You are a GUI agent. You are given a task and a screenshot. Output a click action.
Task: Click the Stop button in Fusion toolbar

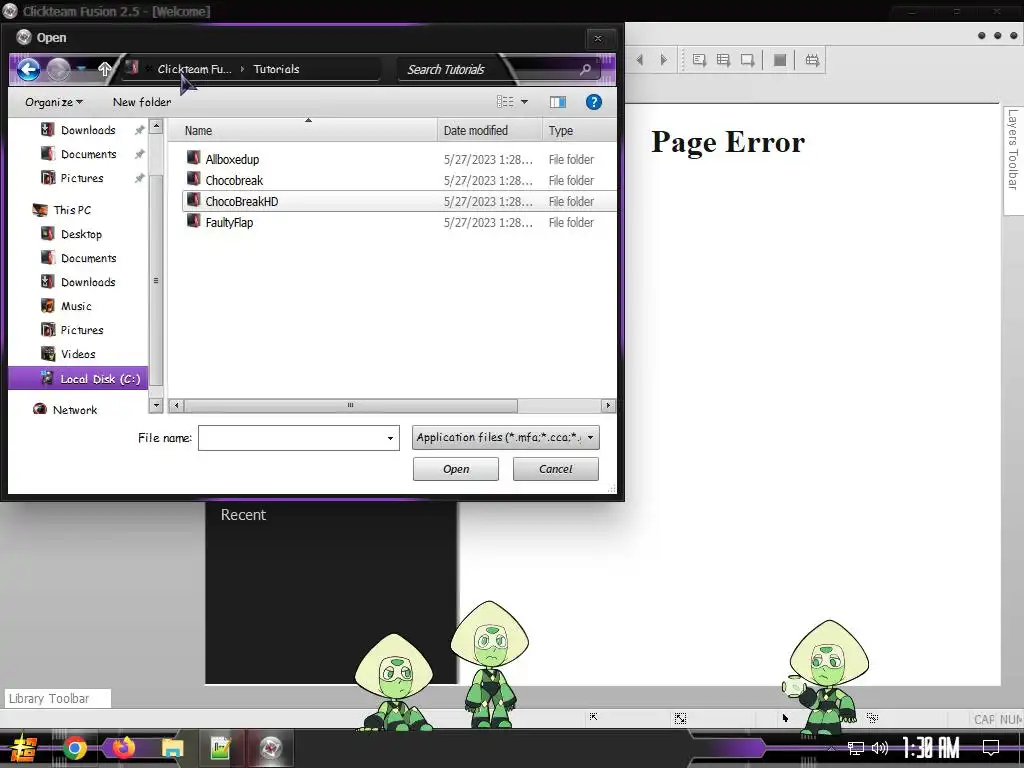click(x=780, y=60)
